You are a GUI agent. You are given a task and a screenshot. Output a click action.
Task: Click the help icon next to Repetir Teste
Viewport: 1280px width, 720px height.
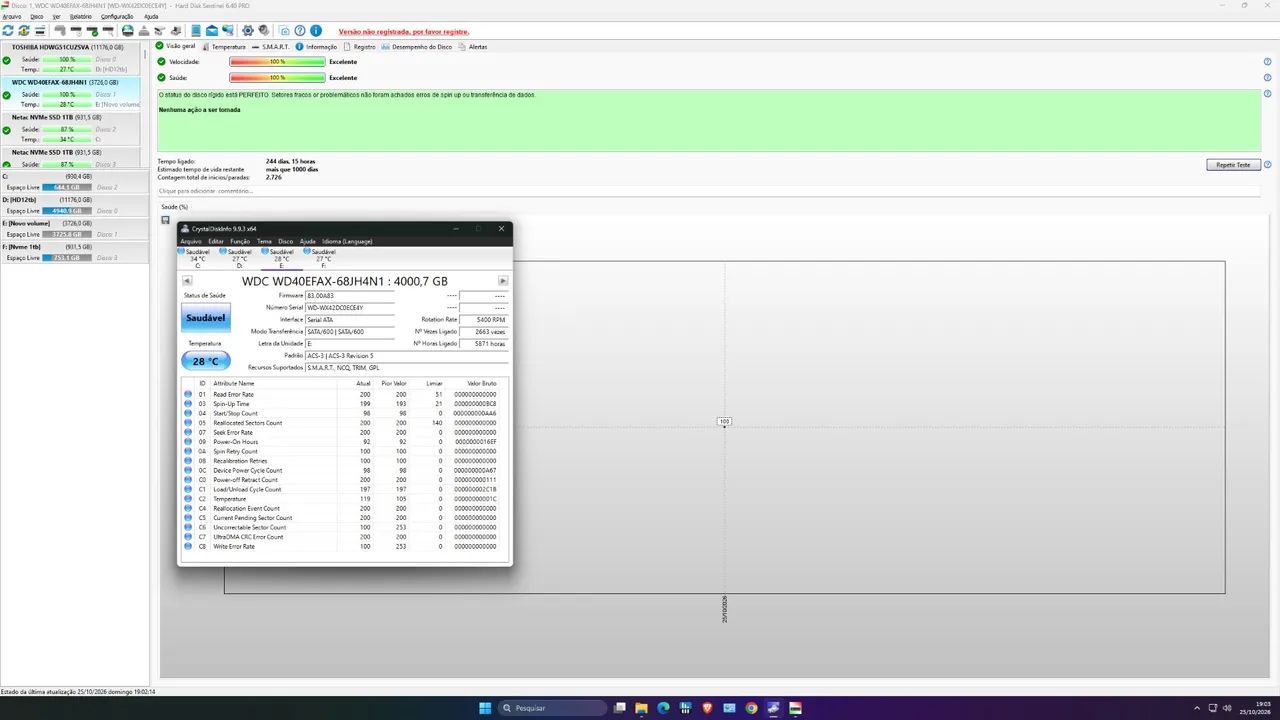tap(1267, 165)
